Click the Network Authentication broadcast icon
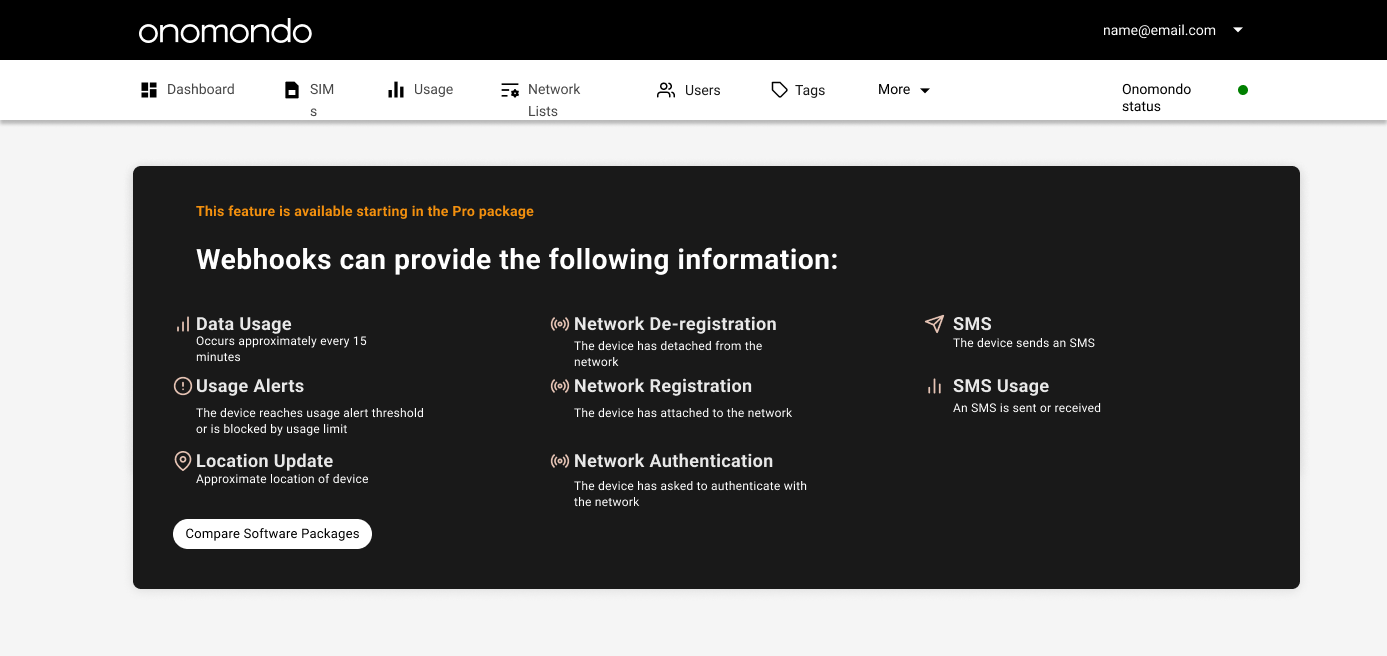 (560, 461)
